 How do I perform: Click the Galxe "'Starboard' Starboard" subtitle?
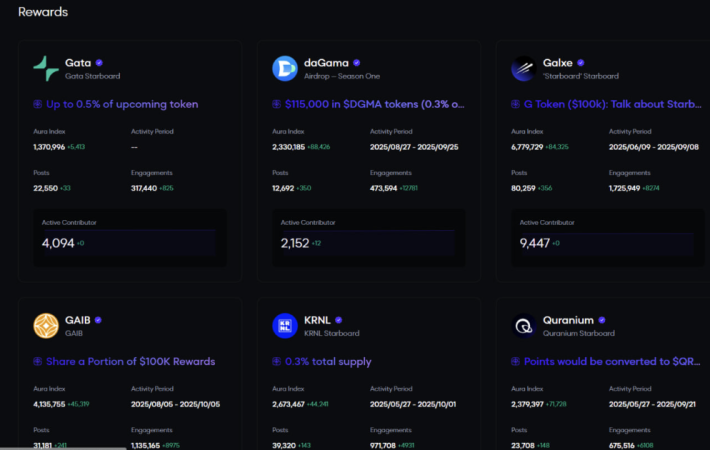coord(580,76)
